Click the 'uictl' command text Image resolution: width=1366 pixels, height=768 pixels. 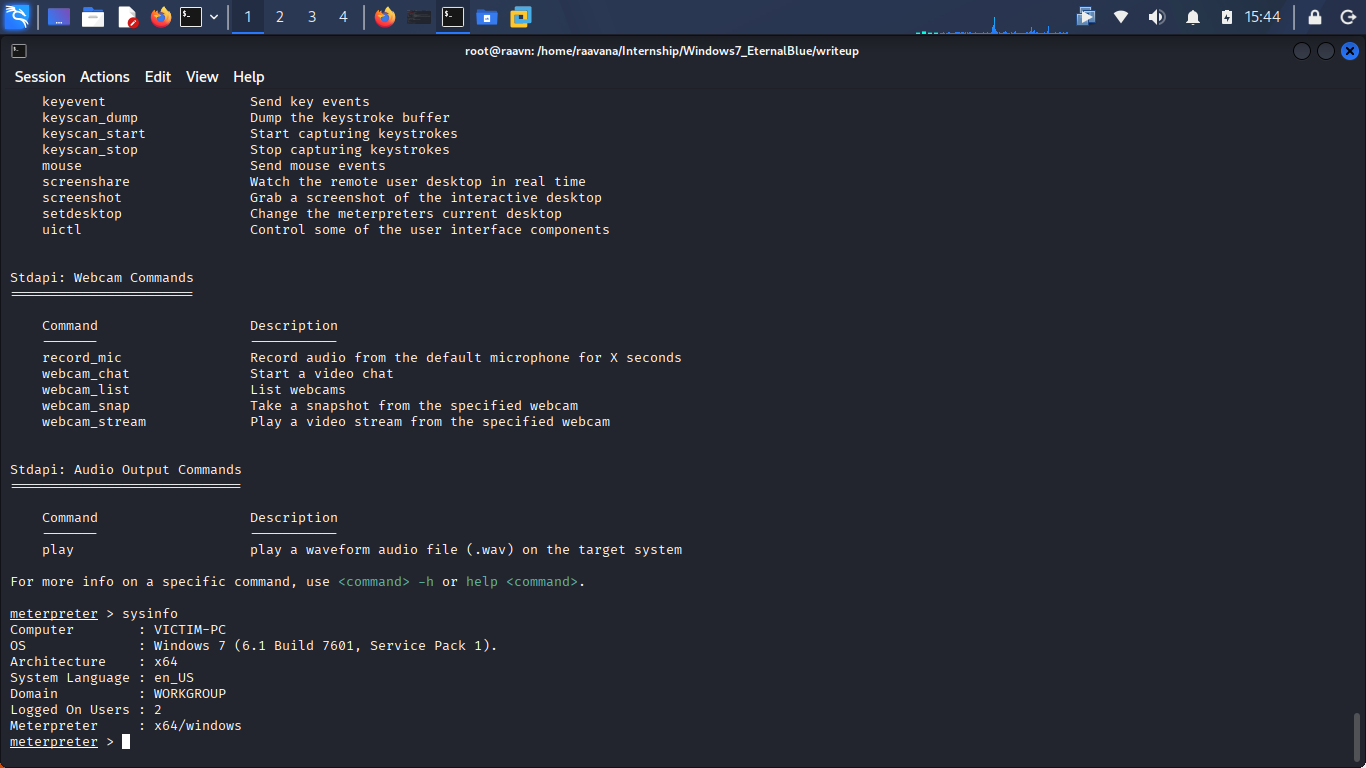pyautogui.click(x=62, y=230)
